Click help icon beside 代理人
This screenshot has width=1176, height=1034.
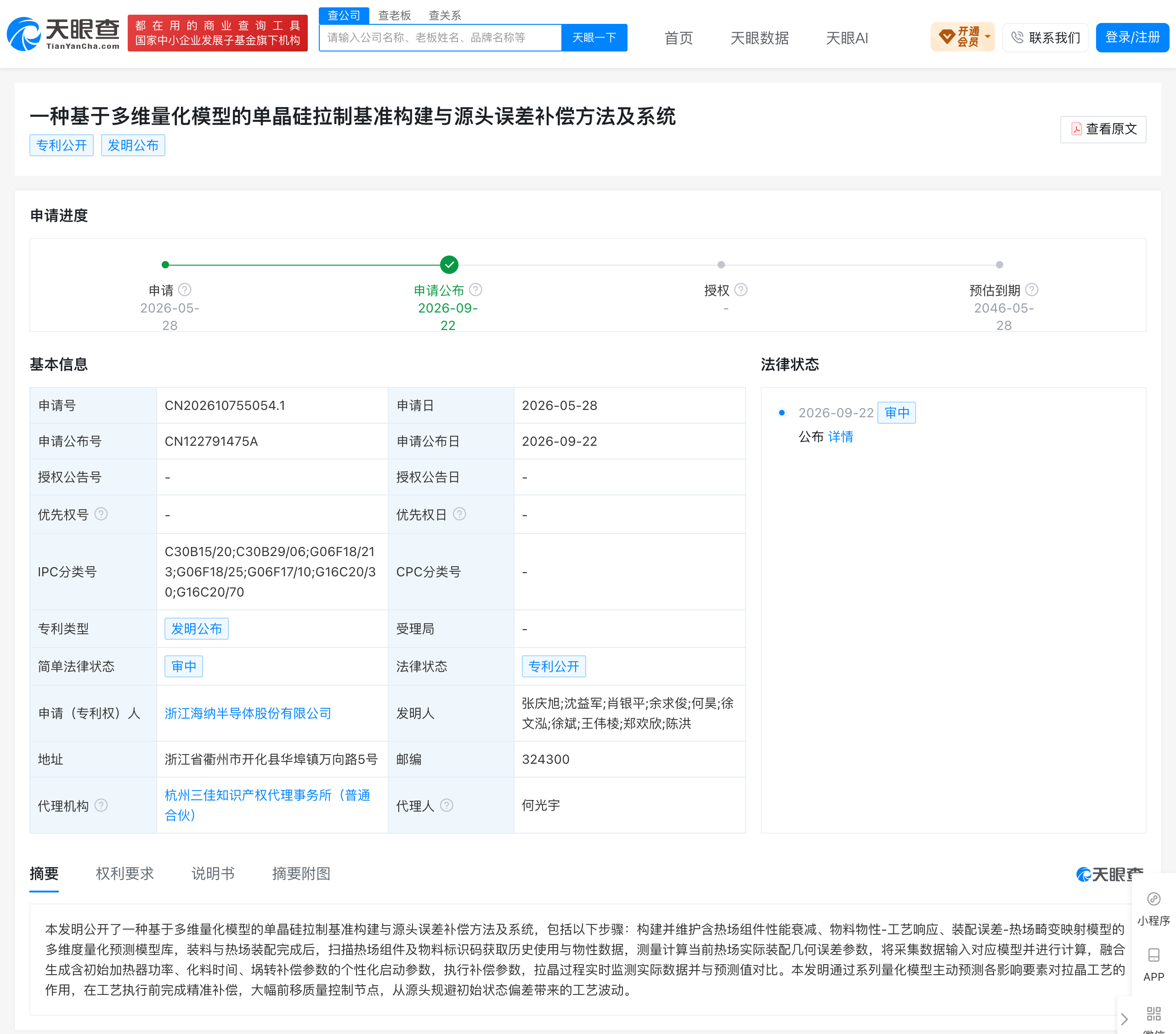point(447,805)
